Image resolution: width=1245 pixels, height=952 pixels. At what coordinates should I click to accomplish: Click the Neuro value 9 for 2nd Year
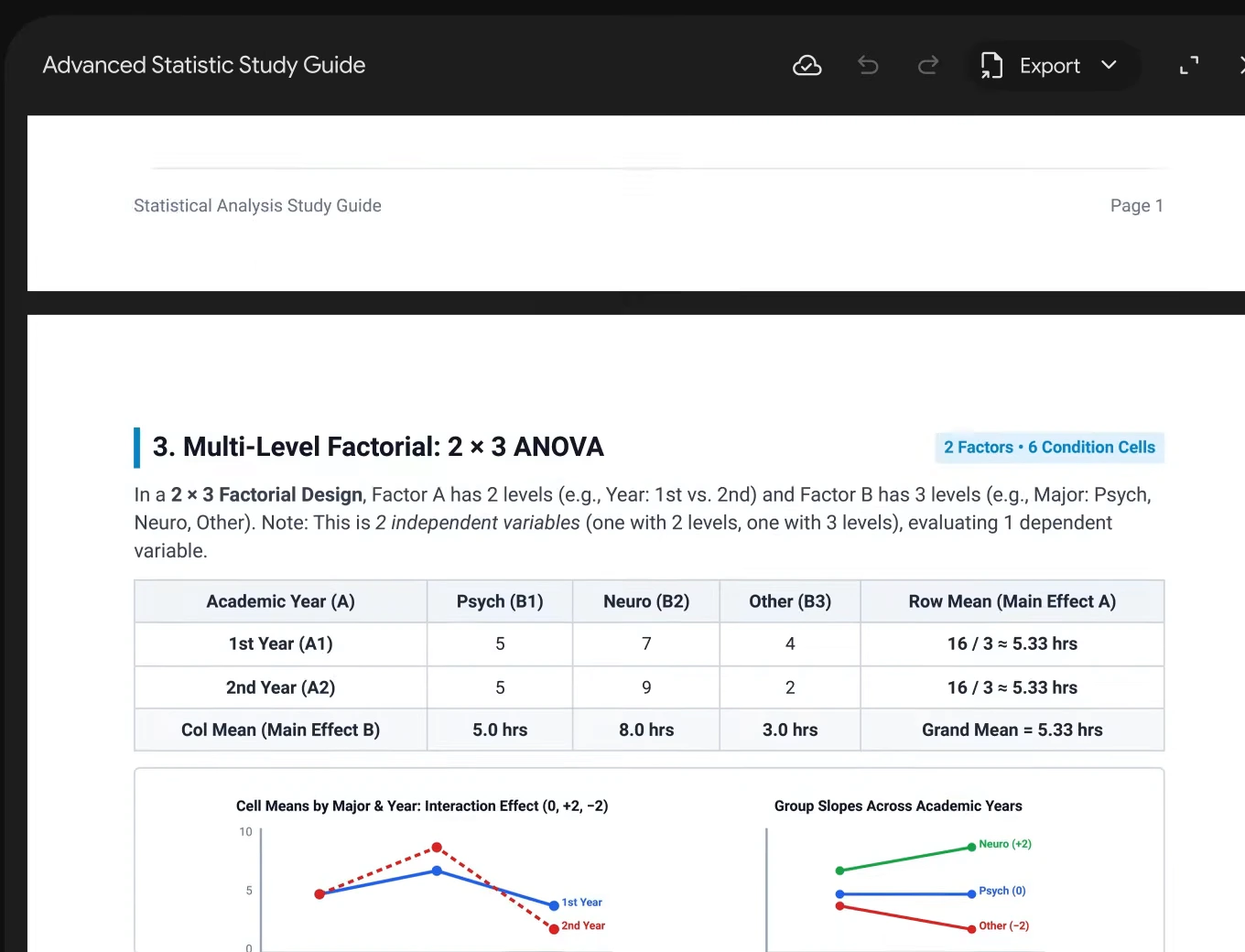pos(646,687)
